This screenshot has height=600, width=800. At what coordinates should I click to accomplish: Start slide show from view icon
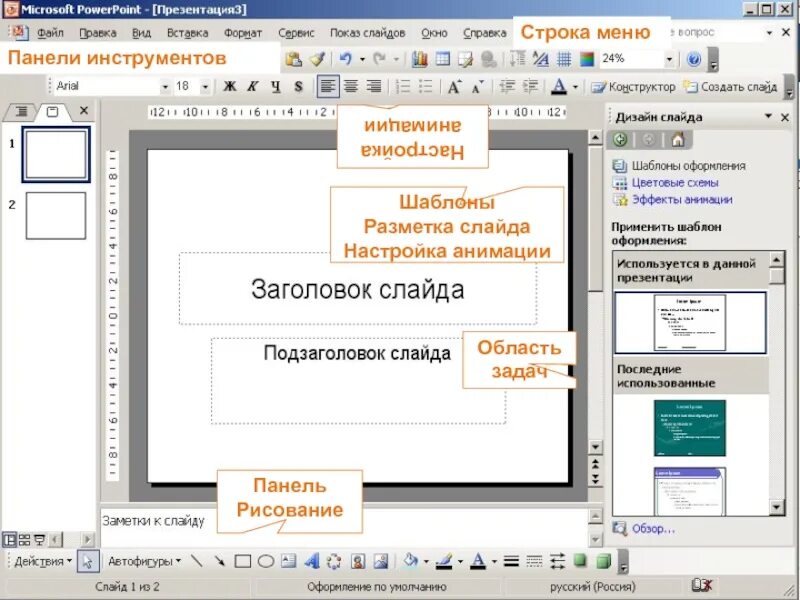39,539
